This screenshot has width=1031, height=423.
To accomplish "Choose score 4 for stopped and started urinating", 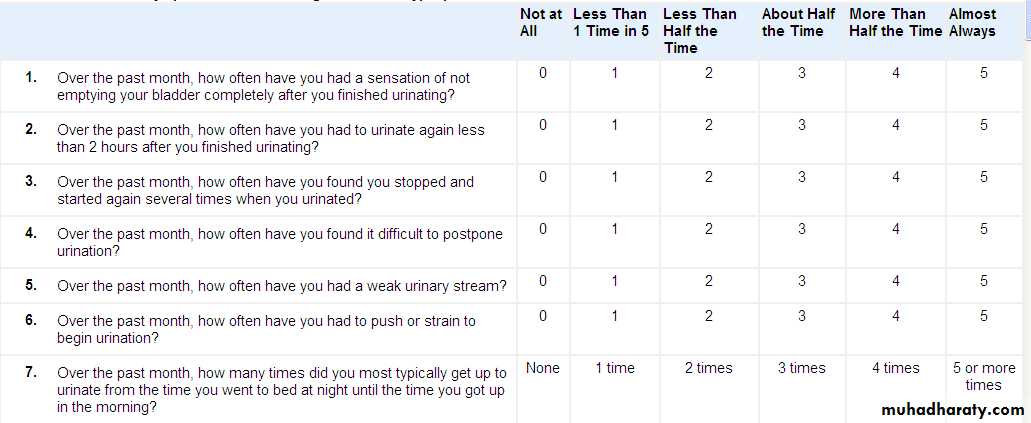I will pos(895,177).
